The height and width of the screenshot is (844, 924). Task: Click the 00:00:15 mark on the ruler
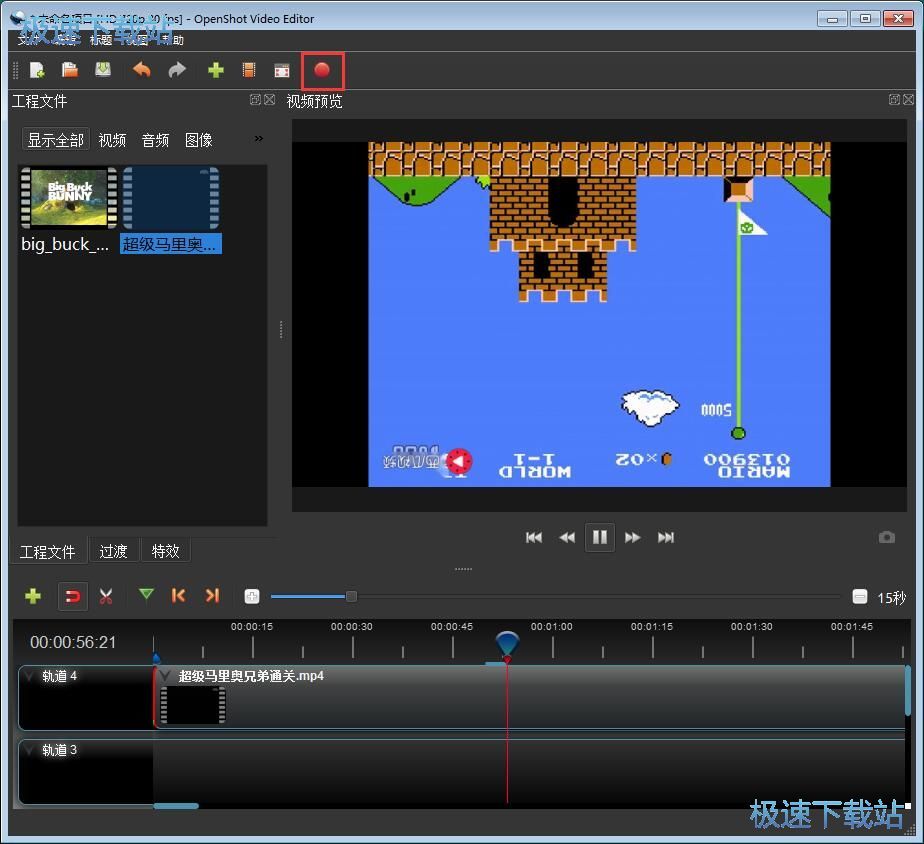coord(252,627)
